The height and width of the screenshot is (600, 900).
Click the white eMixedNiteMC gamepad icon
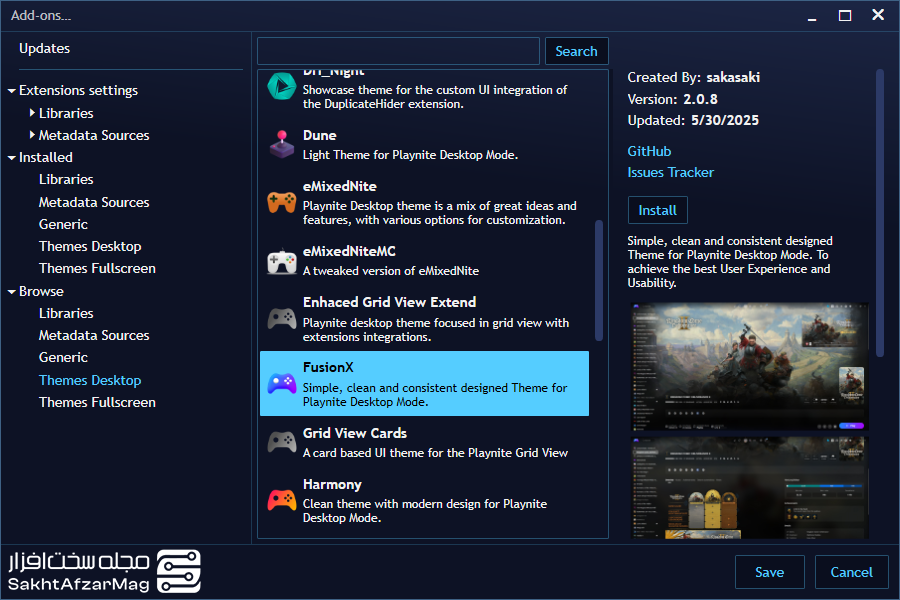tap(282, 261)
